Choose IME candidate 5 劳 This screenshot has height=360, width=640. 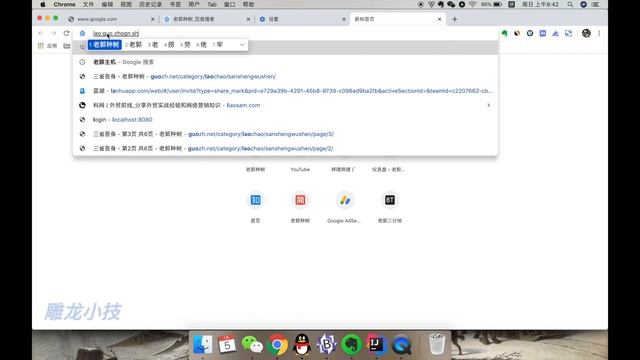pos(185,44)
